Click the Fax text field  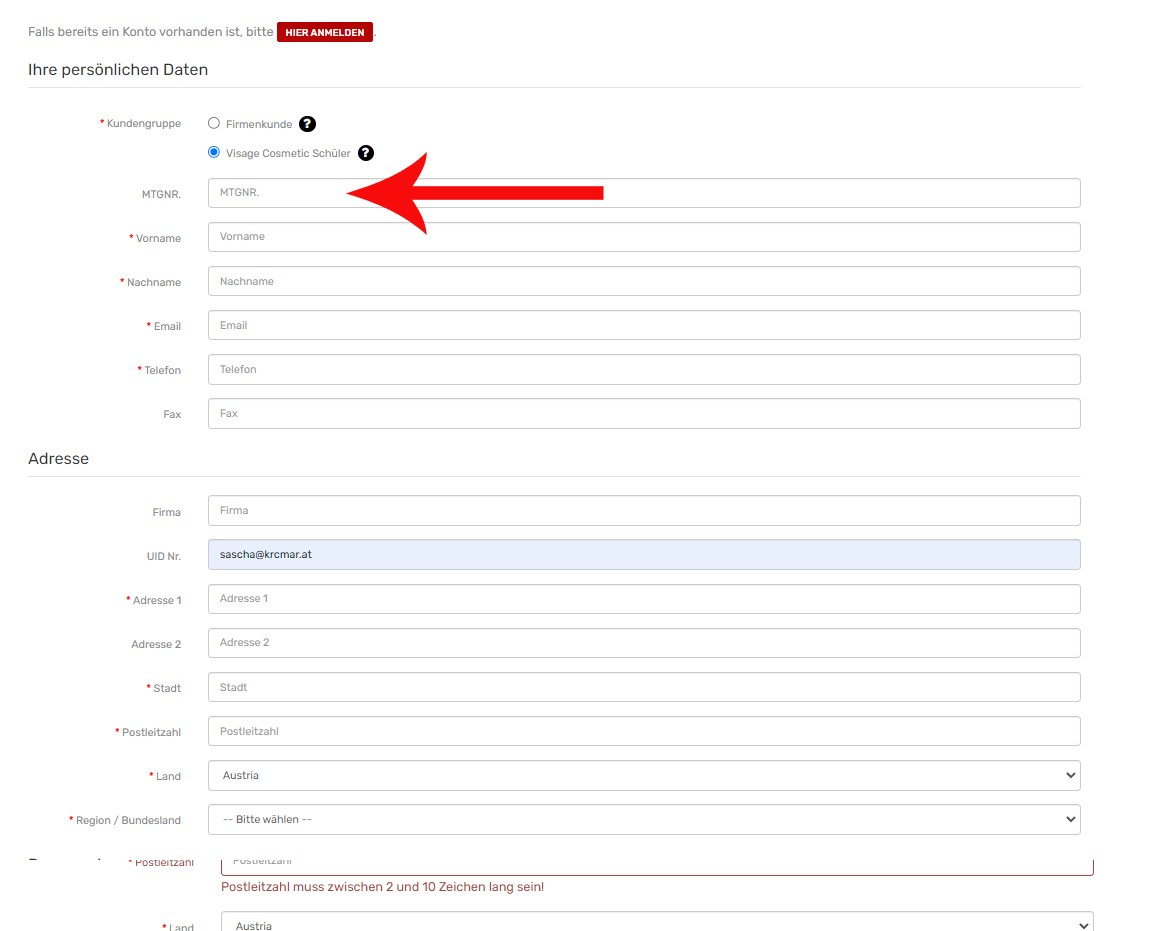[643, 413]
